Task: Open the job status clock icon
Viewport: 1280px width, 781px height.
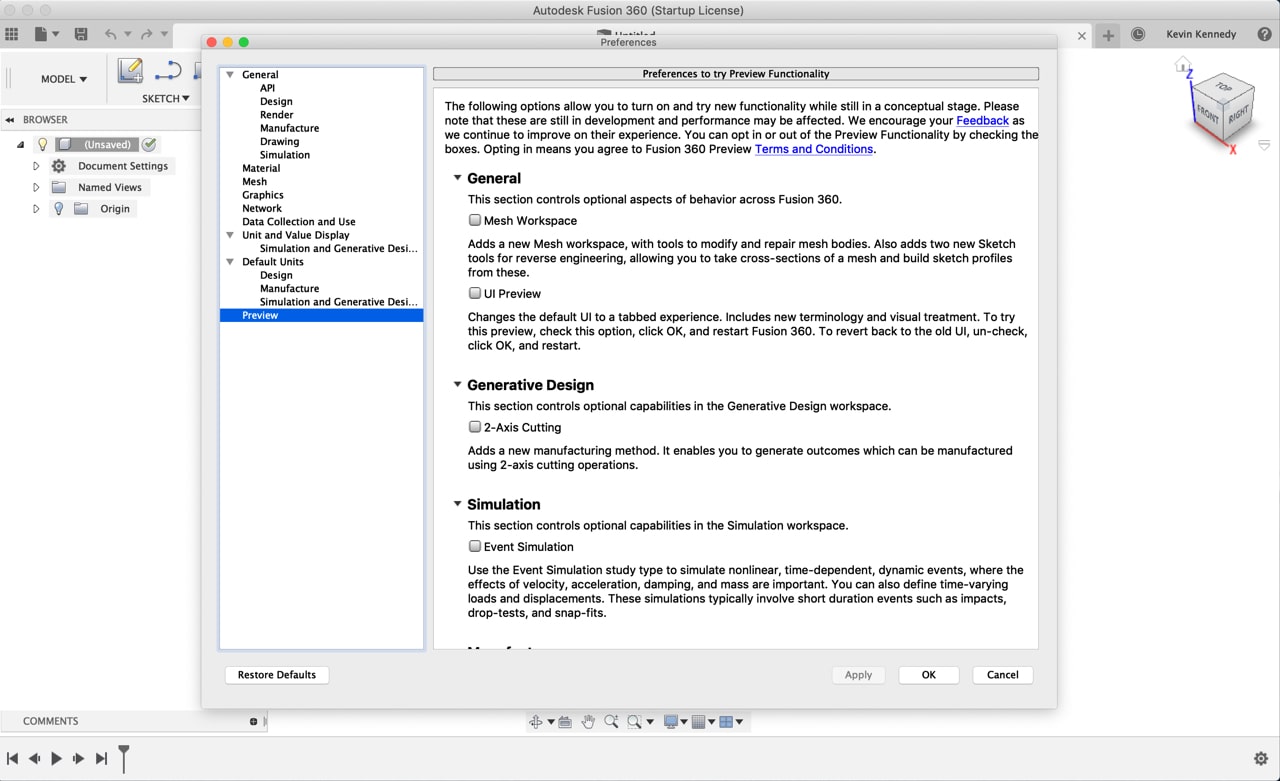Action: (1138, 34)
